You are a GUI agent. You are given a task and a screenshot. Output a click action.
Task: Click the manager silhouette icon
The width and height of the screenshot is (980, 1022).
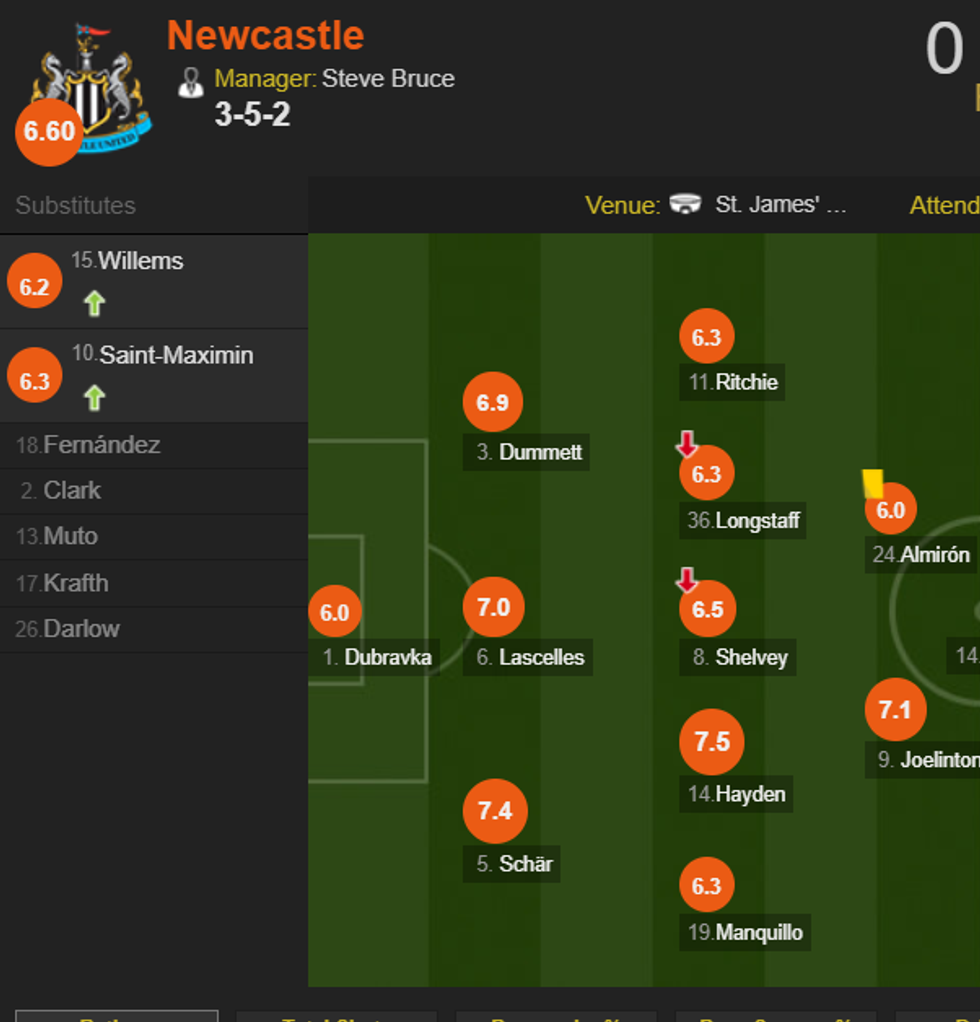190,82
